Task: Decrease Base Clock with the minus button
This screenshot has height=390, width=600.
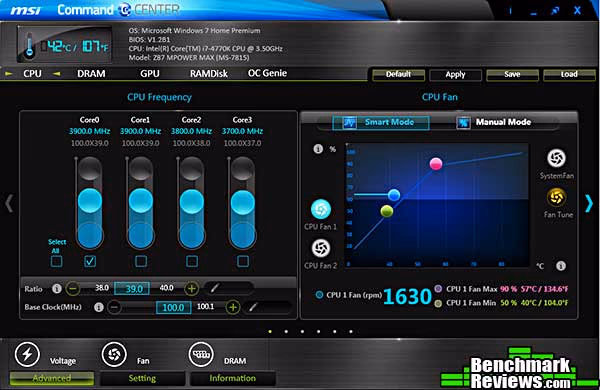Action: click(114, 307)
